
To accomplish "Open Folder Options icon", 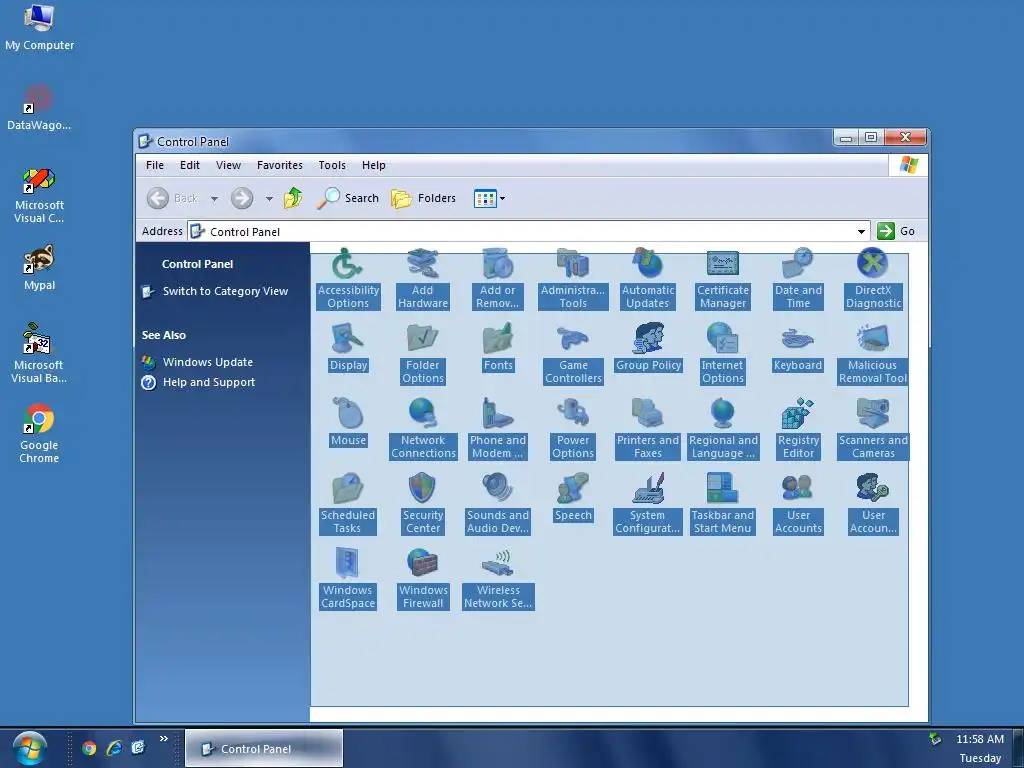I will tap(423, 355).
